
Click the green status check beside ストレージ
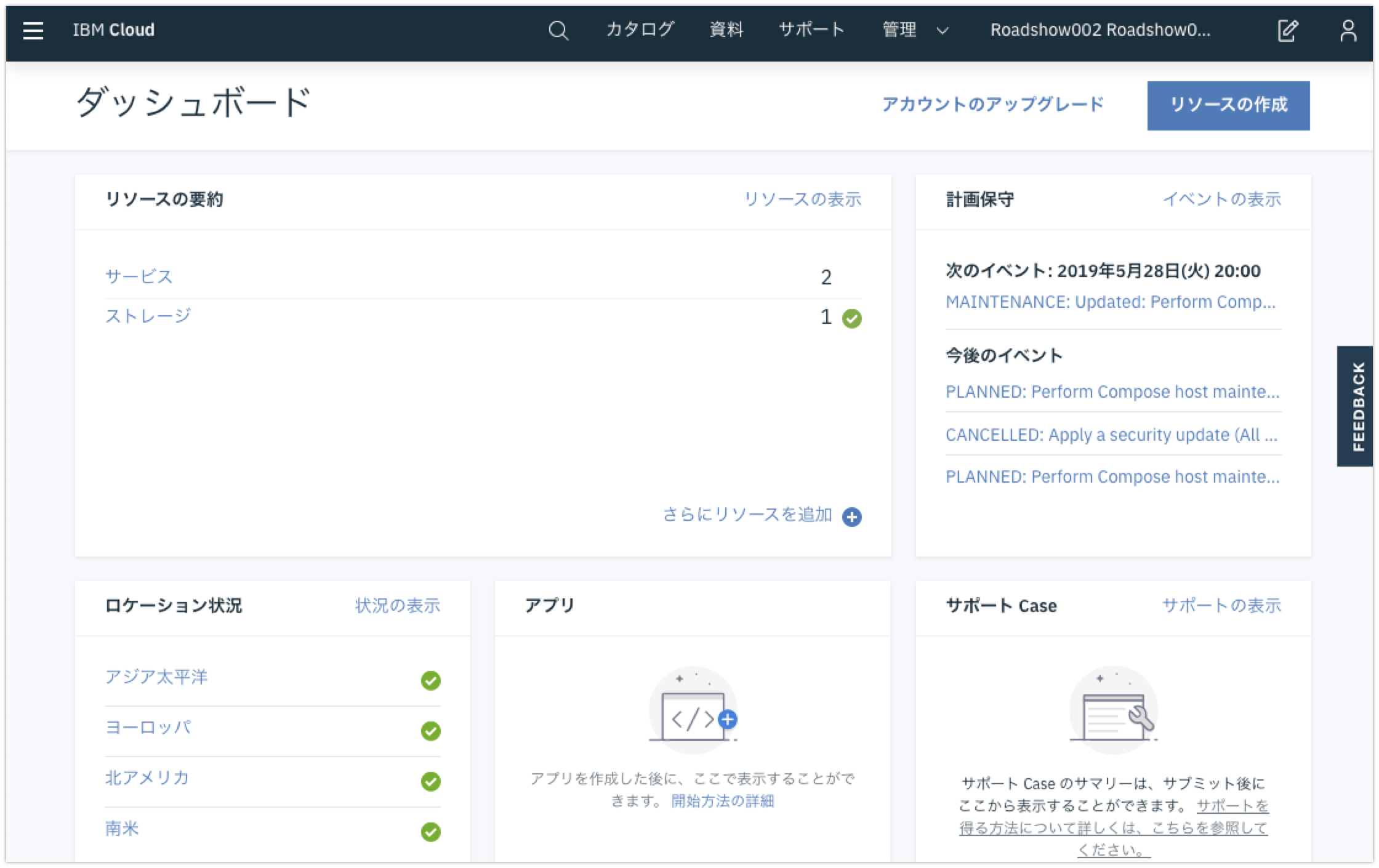(852, 318)
